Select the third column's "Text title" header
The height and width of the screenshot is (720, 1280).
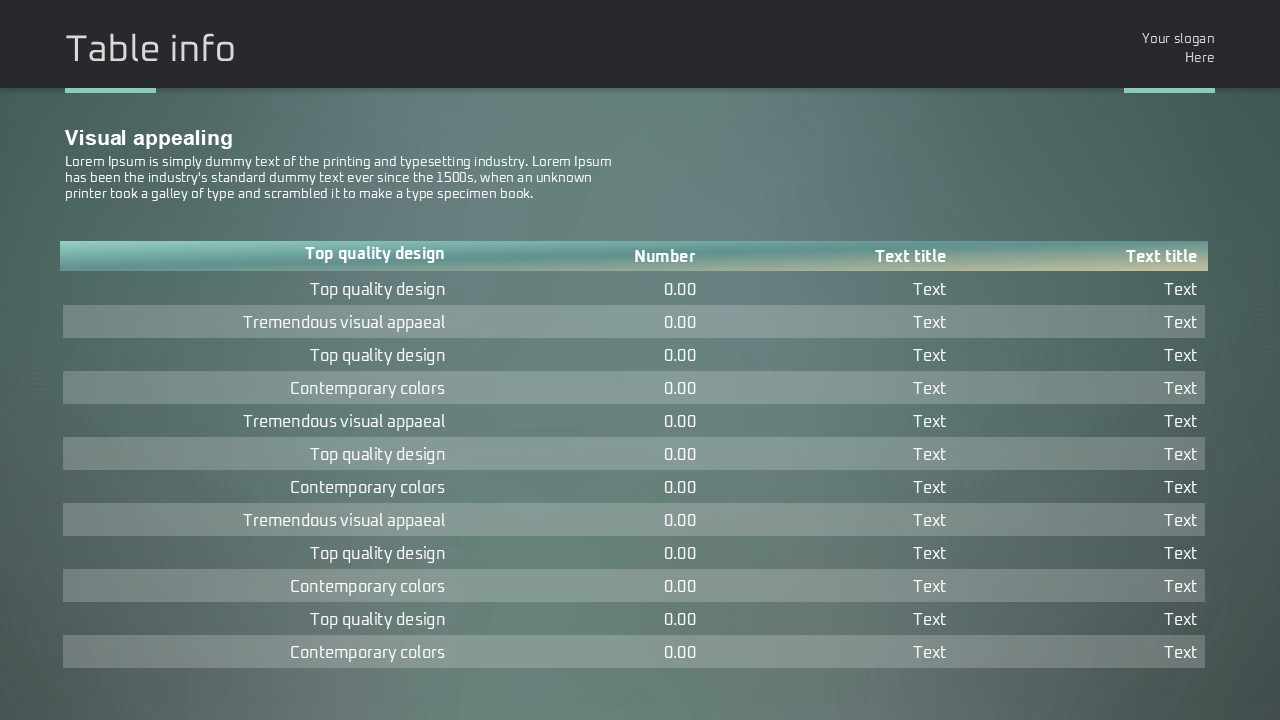[x=910, y=257]
